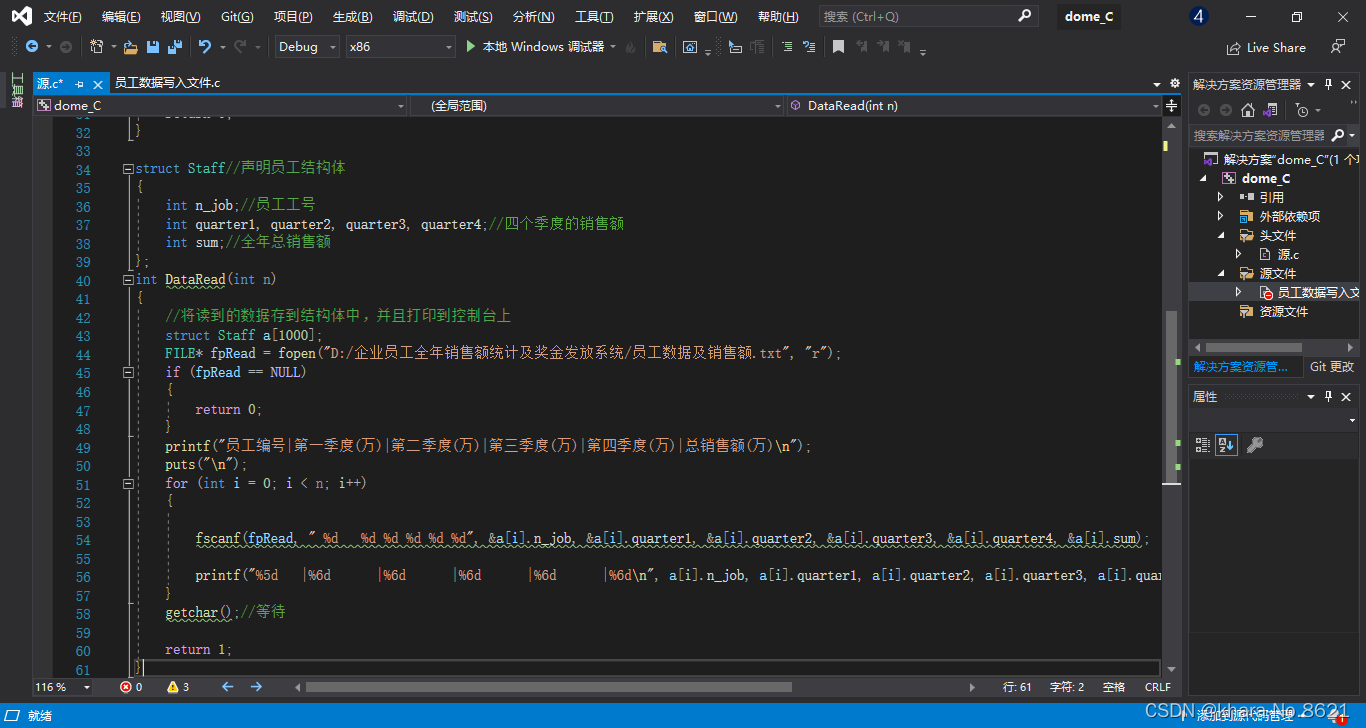Screen dimensions: 1366x728
Task: Collapse the DataRead function block
Action: click(x=128, y=280)
